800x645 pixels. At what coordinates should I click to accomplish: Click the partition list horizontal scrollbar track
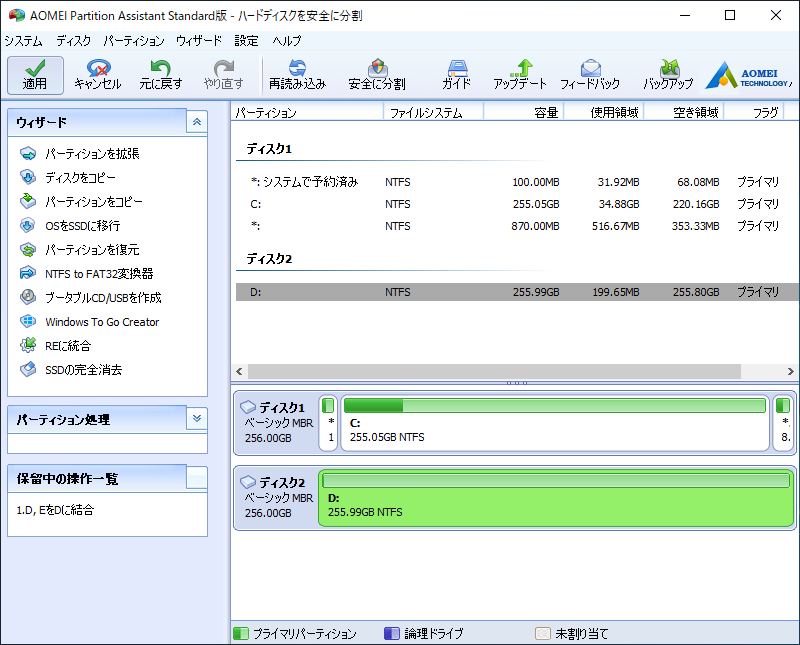(494, 371)
